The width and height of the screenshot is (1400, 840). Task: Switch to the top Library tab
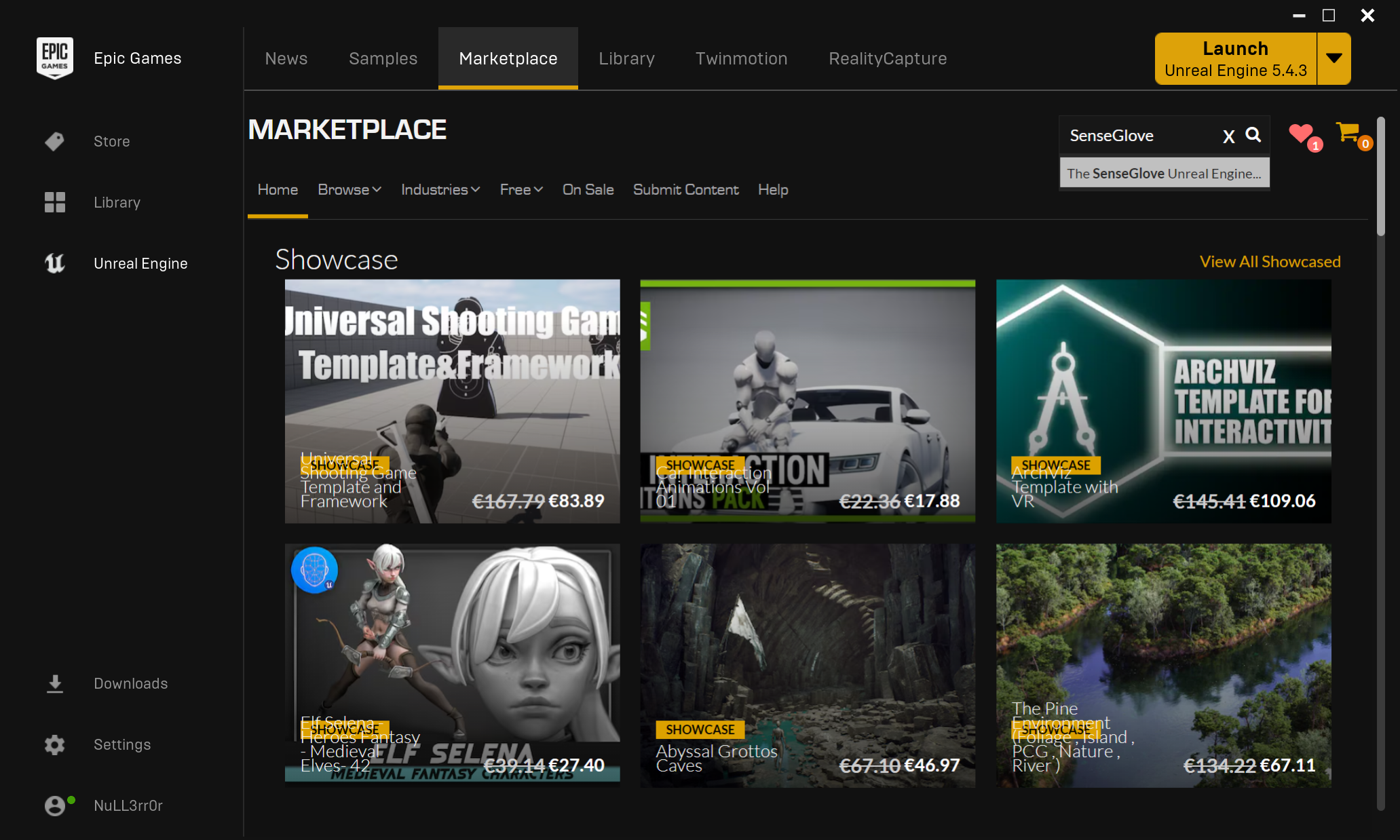(x=626, y=58)
